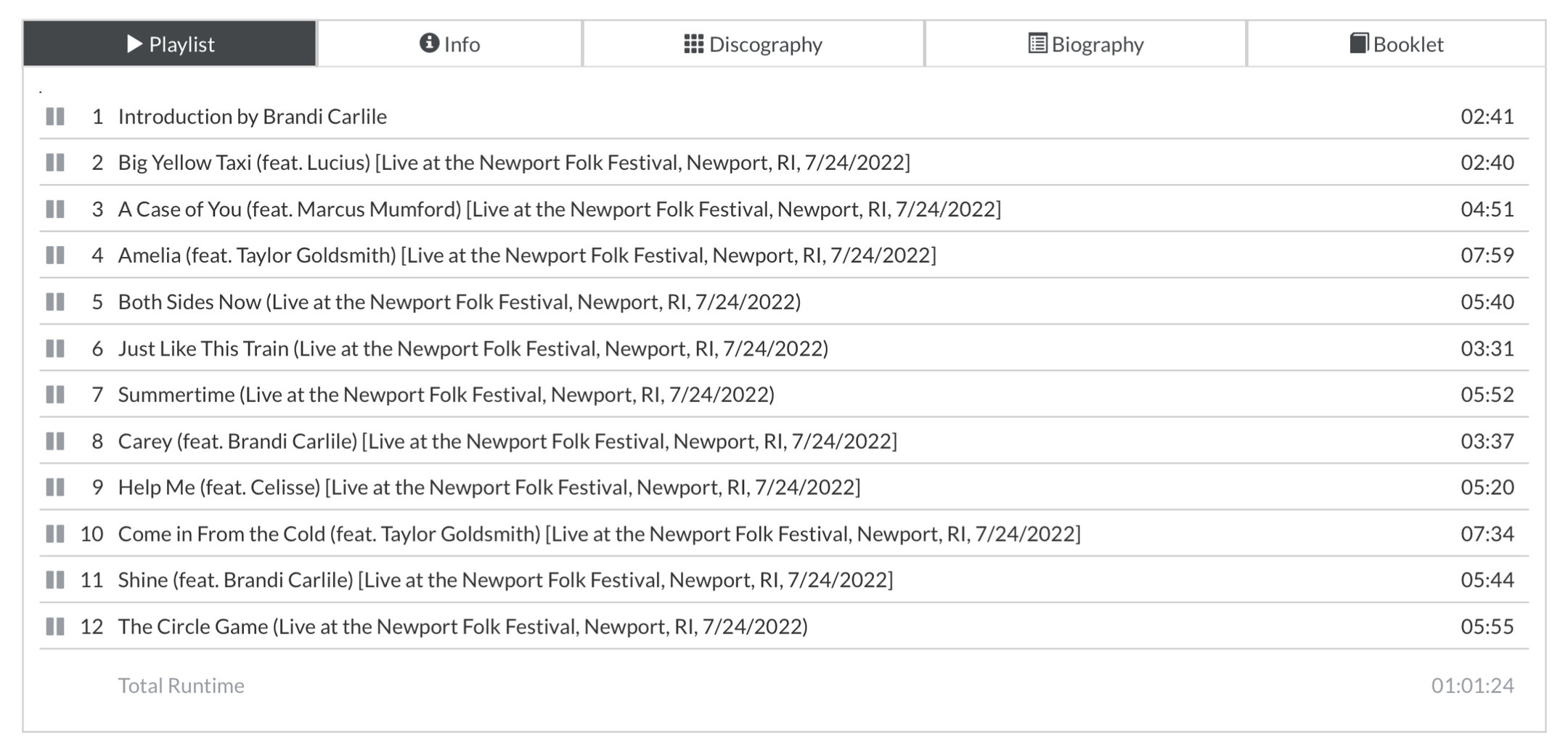Click pause icon beside A Case of You
The width and height of the screenshot is (1568, 754).
[55, 209]
